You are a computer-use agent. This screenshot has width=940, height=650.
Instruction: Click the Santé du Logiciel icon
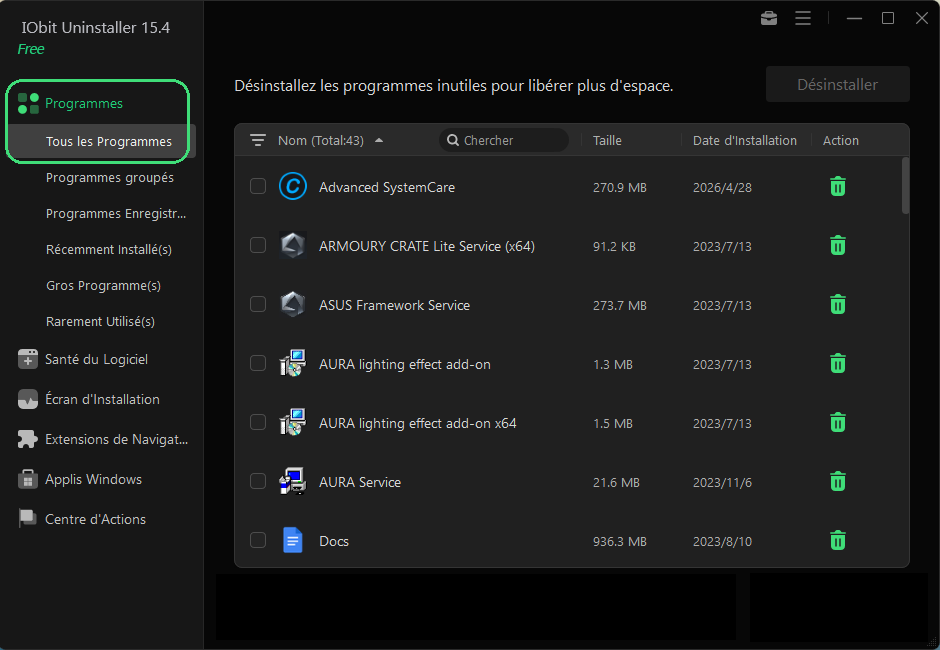click(28, 359)
